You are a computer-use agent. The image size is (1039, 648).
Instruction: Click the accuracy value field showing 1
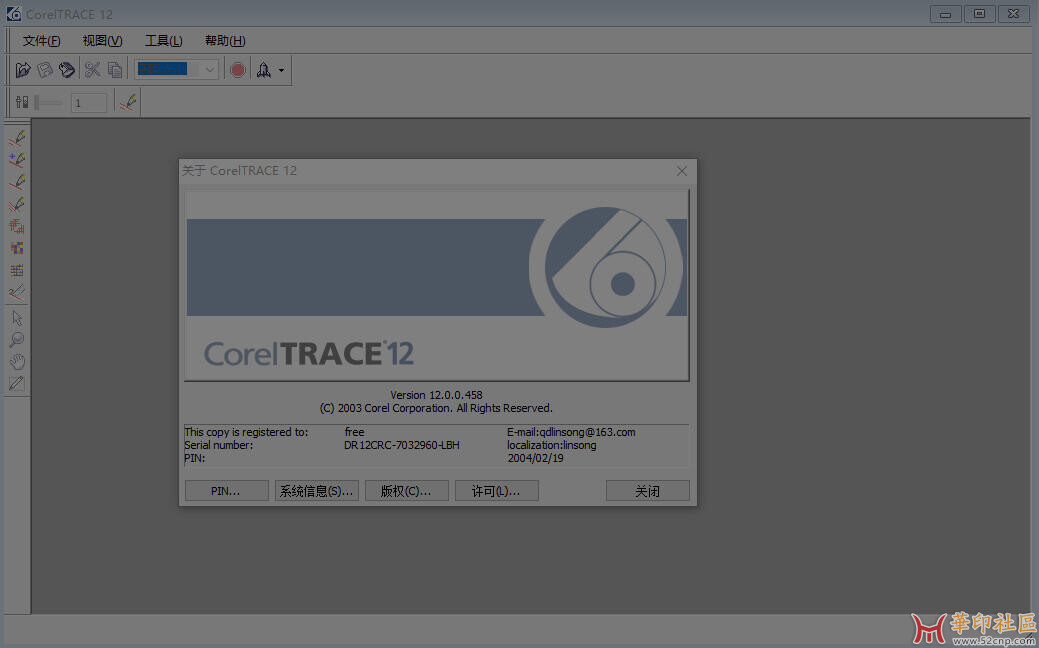click(89, 103)
